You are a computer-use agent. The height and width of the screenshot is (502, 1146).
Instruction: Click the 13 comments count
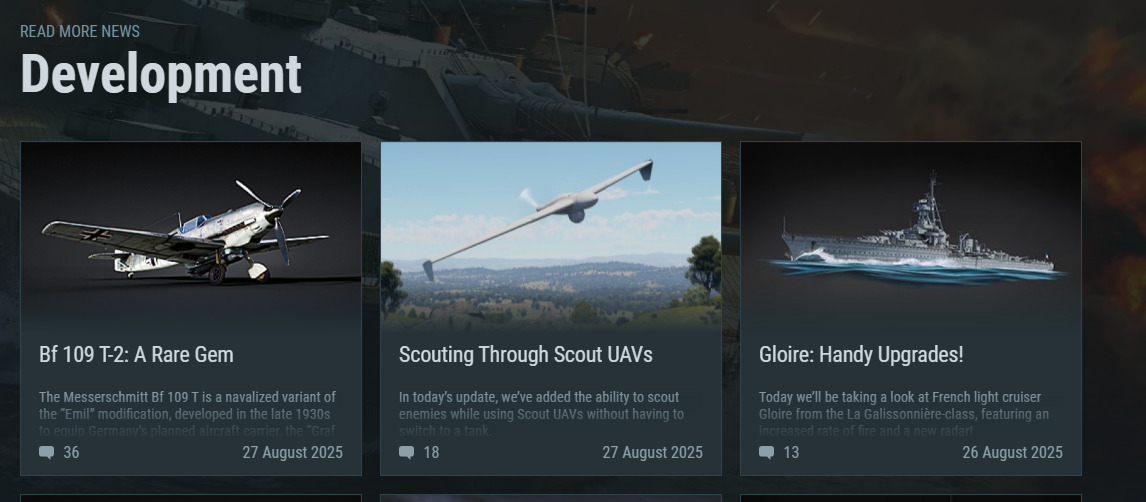pos(792,453)
